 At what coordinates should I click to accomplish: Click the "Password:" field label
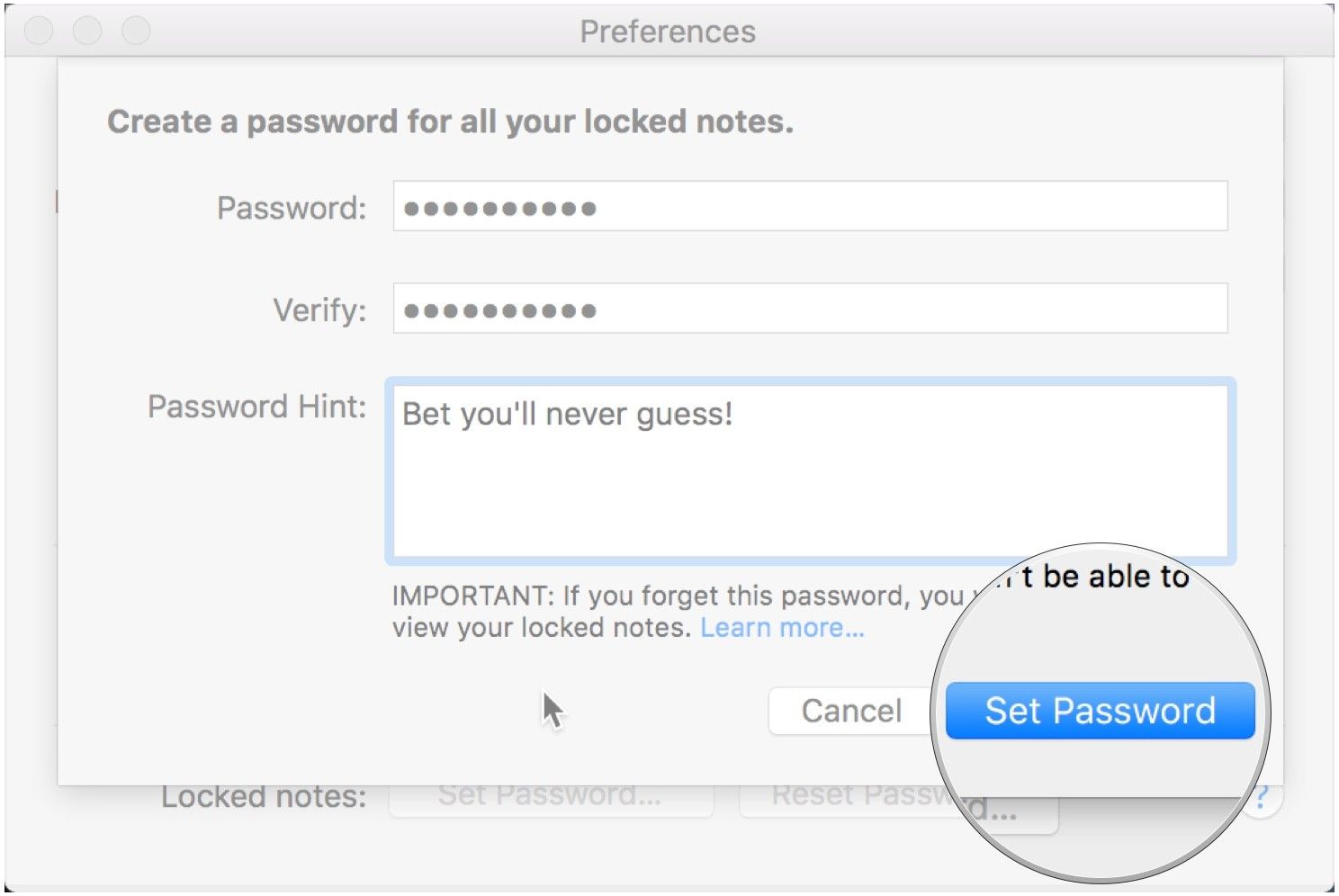pyautogui.click(x=292, y=208)
